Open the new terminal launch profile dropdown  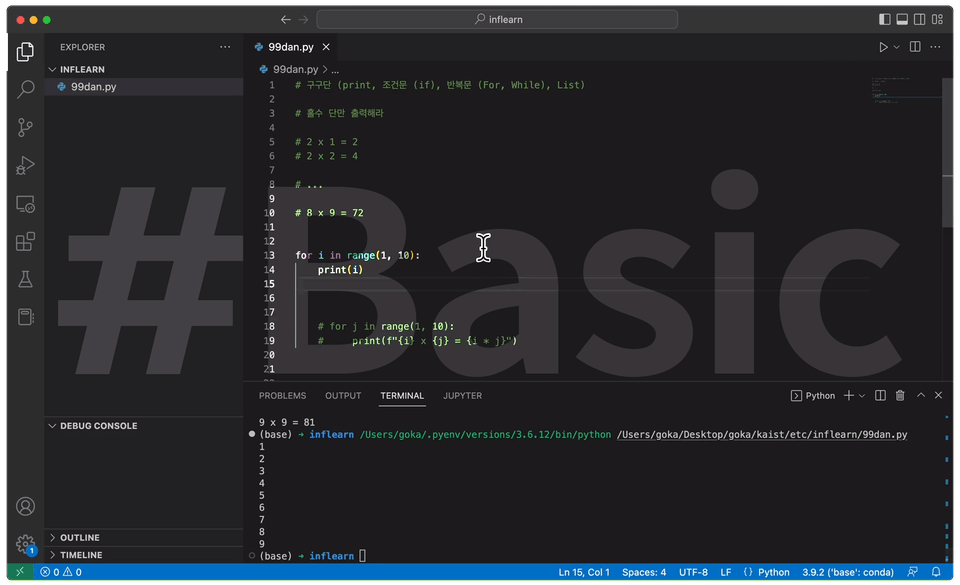click(862, 396)
